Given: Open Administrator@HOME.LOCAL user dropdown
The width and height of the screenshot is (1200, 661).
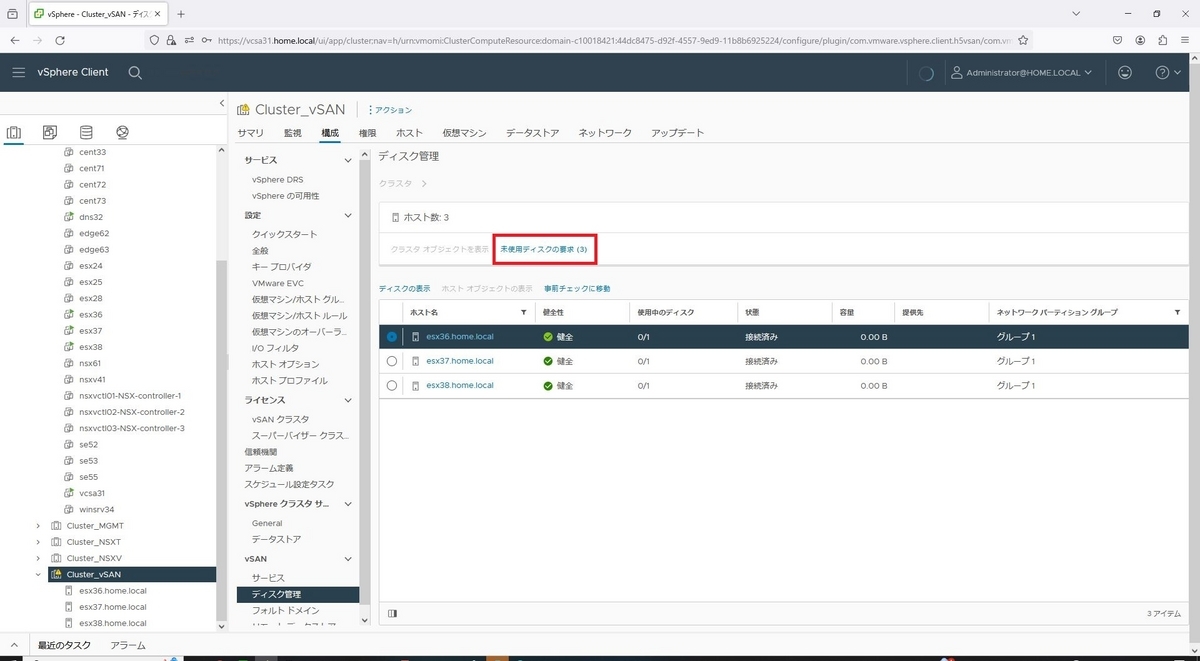Looking at the screenshot, I should pos(1021,72).
